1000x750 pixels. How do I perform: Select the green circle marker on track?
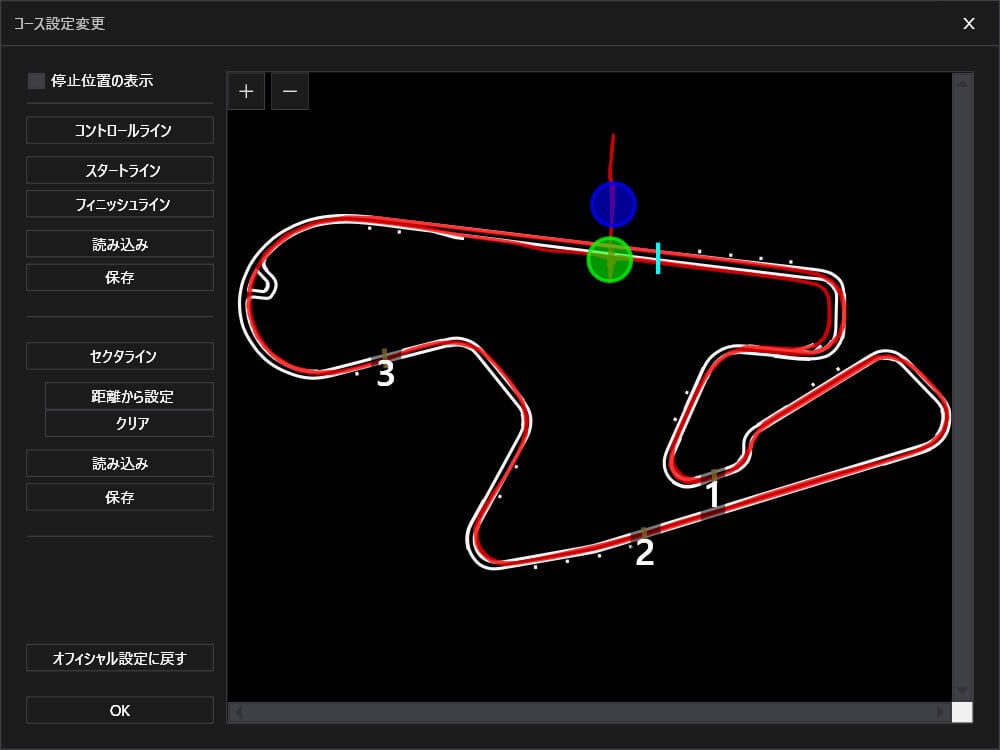(x=609, y=259)
